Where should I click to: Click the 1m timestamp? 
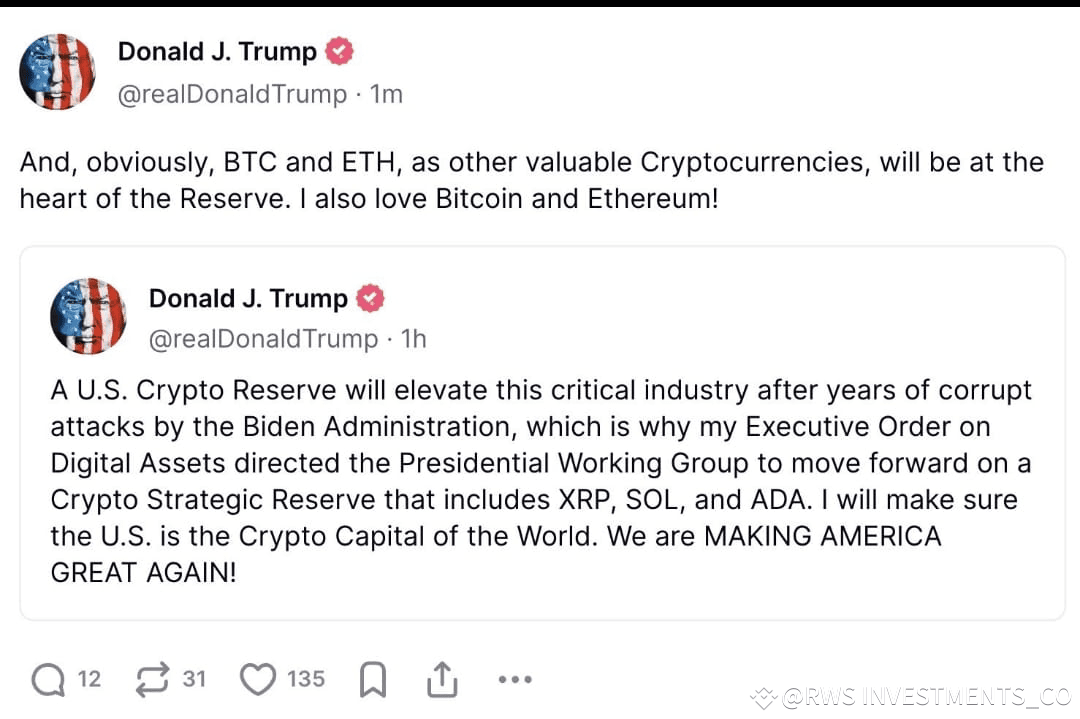[386, 94]
